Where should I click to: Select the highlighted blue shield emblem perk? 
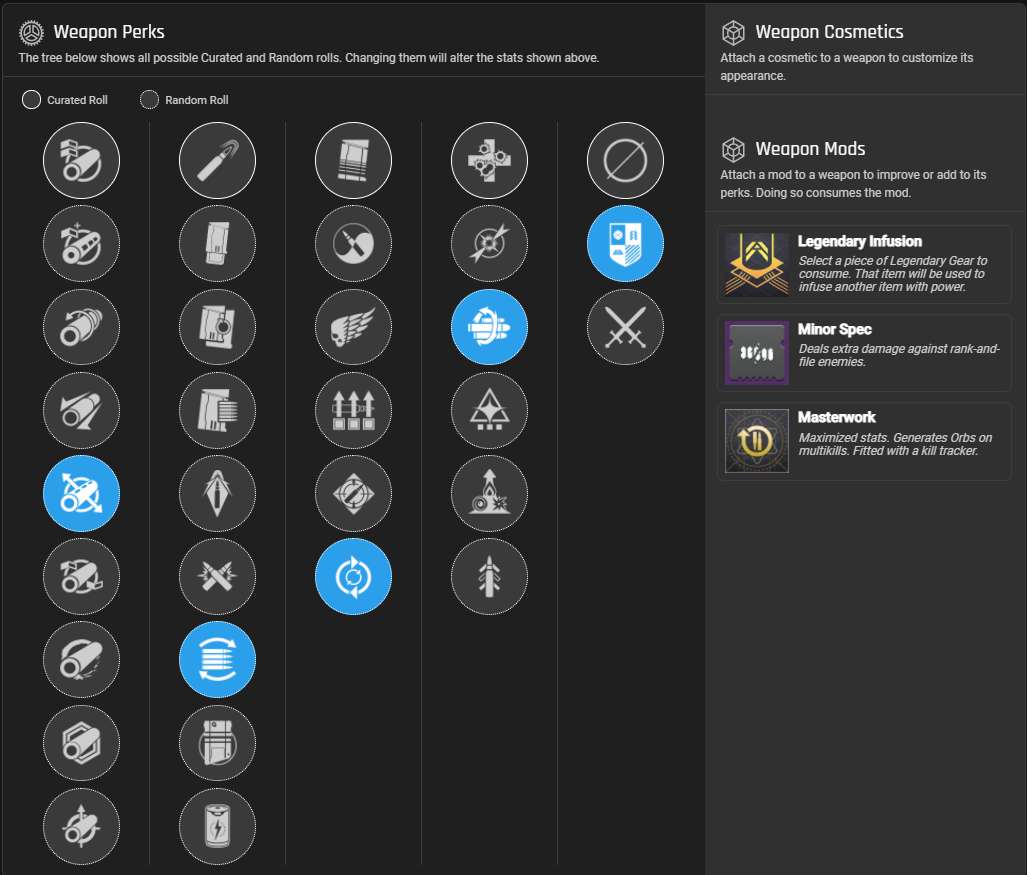625,243
